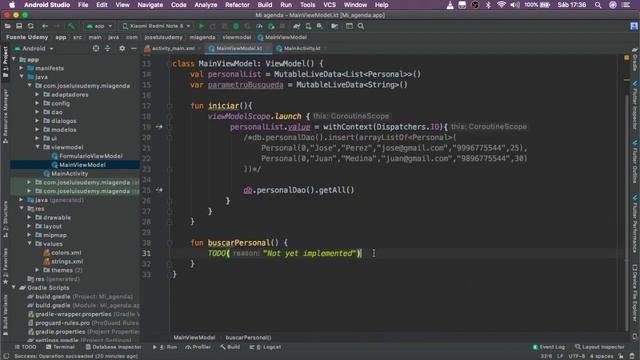Click Sync Project with Gradle Files icon
The height and width of the screenshot is (360, 640).
[297, 26]
